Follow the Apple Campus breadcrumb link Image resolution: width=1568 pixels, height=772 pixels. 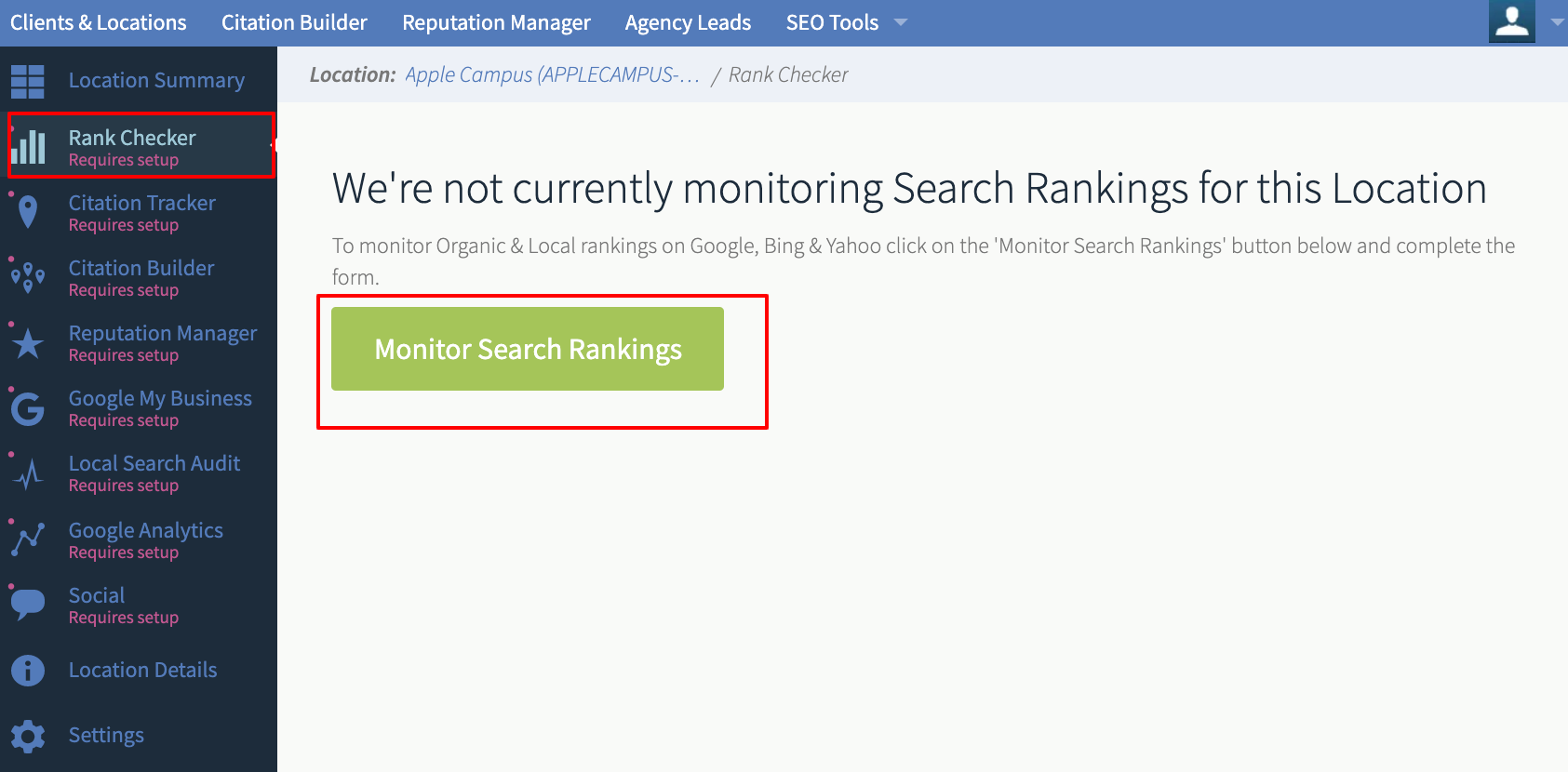(x=552, y=74)
